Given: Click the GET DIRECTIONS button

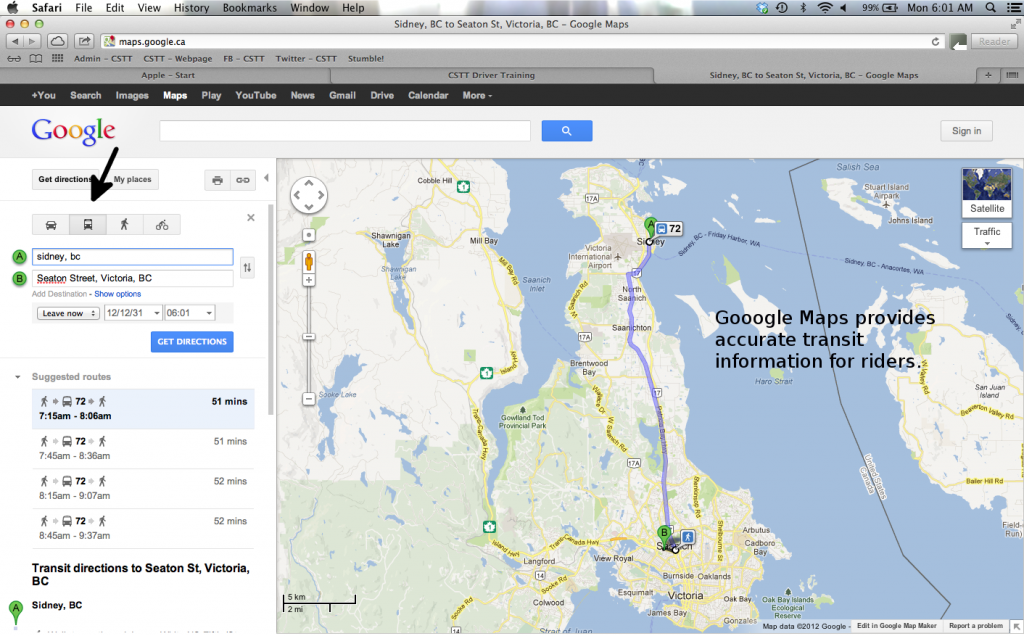Looking at the screenshot, I should pyautogui.click(x=191, y=341).
